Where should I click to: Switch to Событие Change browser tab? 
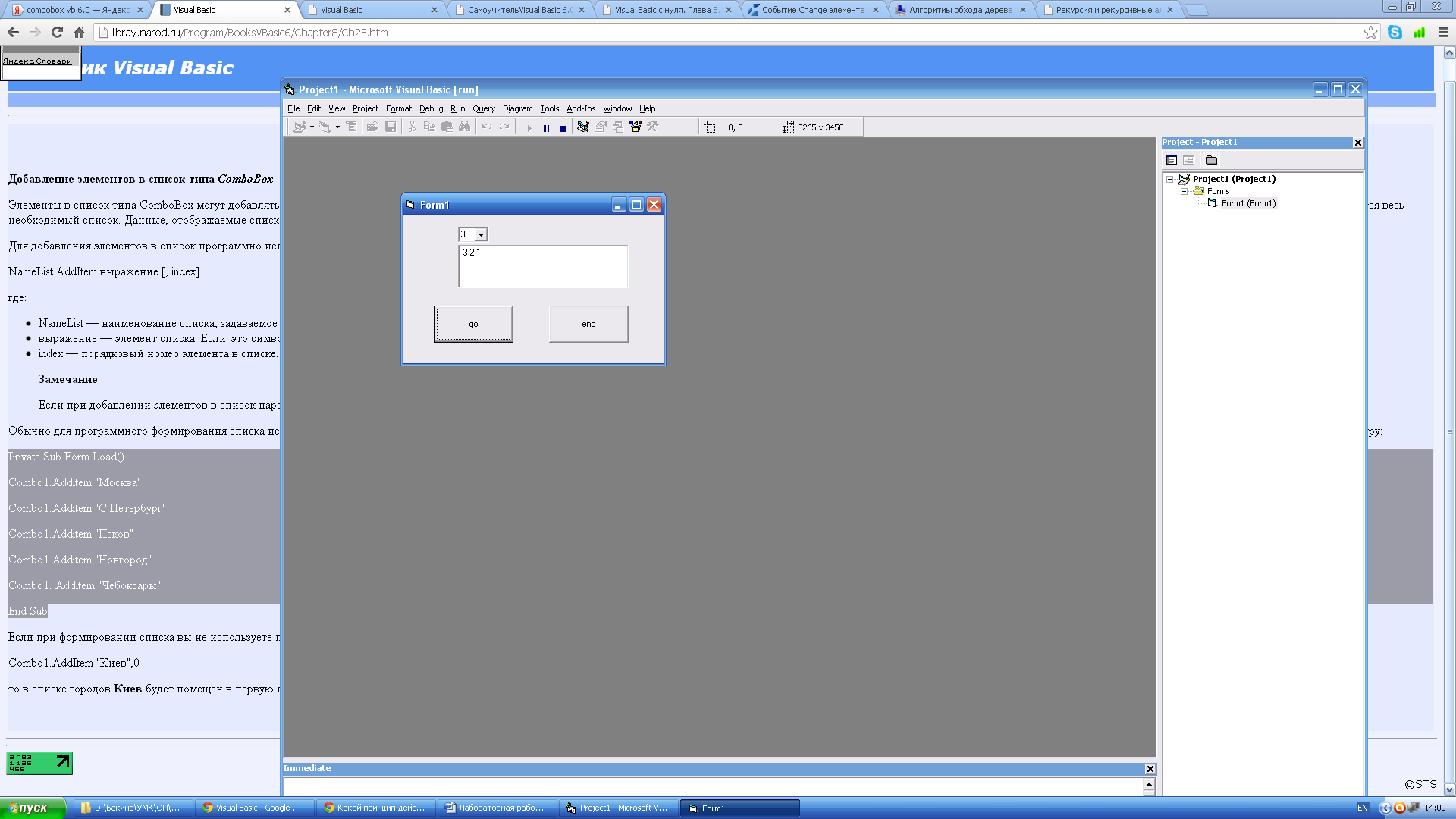tap(814, 10)
